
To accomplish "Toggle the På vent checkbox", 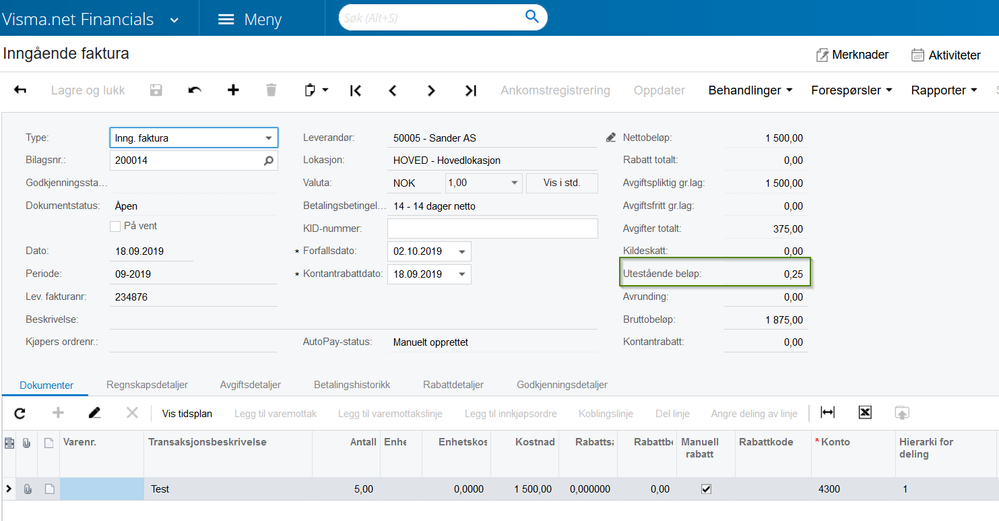I will [115, 227].
